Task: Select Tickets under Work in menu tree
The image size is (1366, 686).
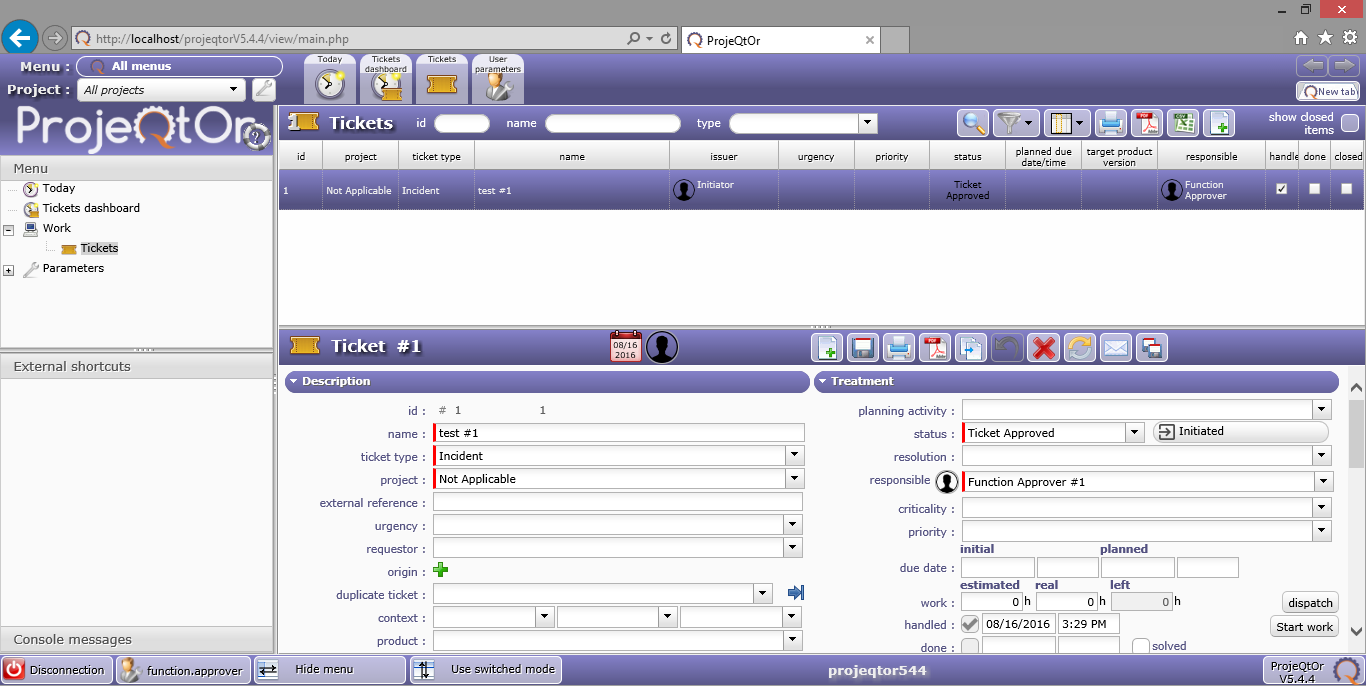Action: click(99, 248)
